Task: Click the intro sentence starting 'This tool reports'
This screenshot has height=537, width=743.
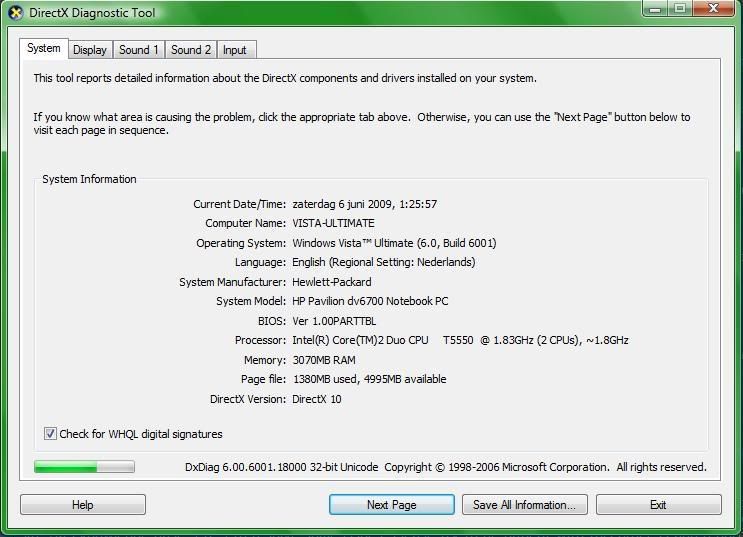Action: [x=285, y=78]
